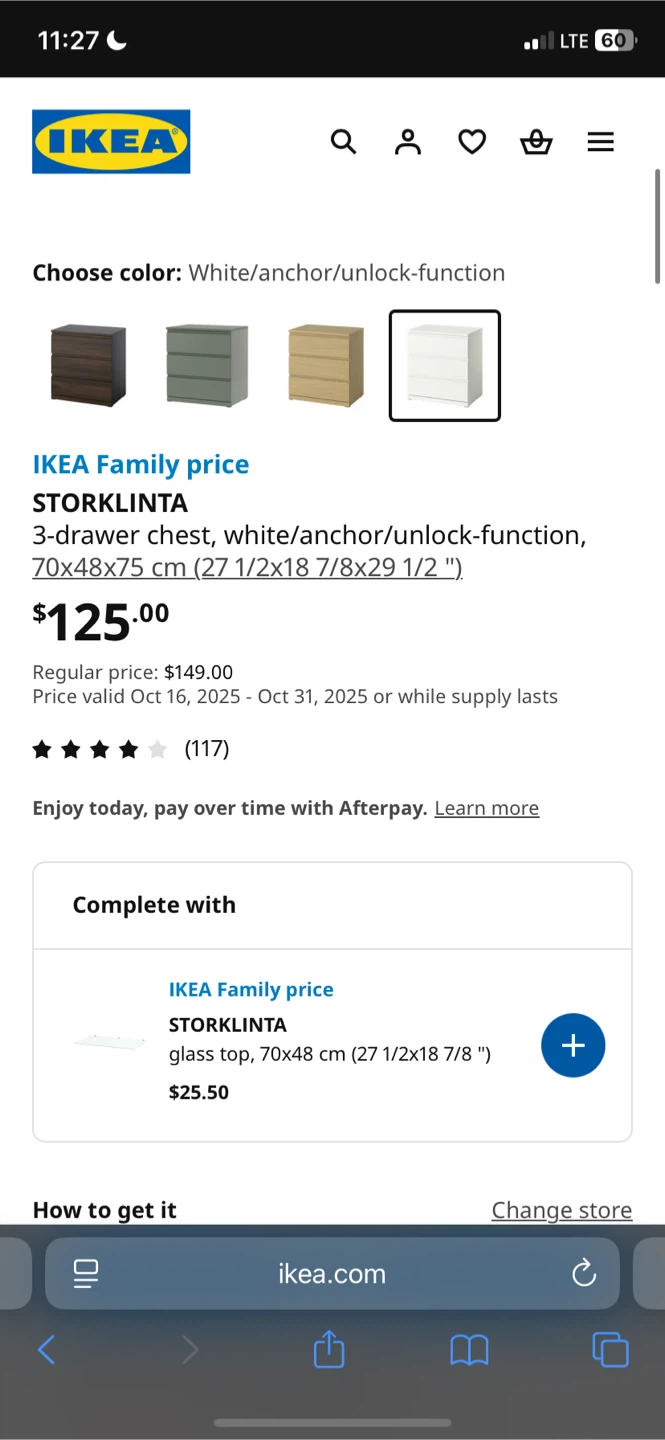Open IKEA search magnifier icon
Viewport: 665px width, 1440px height.
(343, 142)
